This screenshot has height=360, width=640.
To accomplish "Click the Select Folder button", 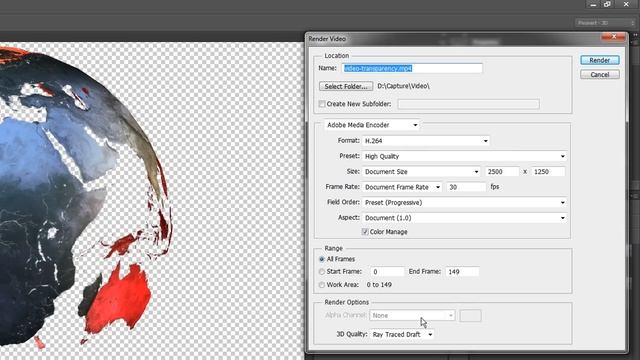I will point(346,86).
